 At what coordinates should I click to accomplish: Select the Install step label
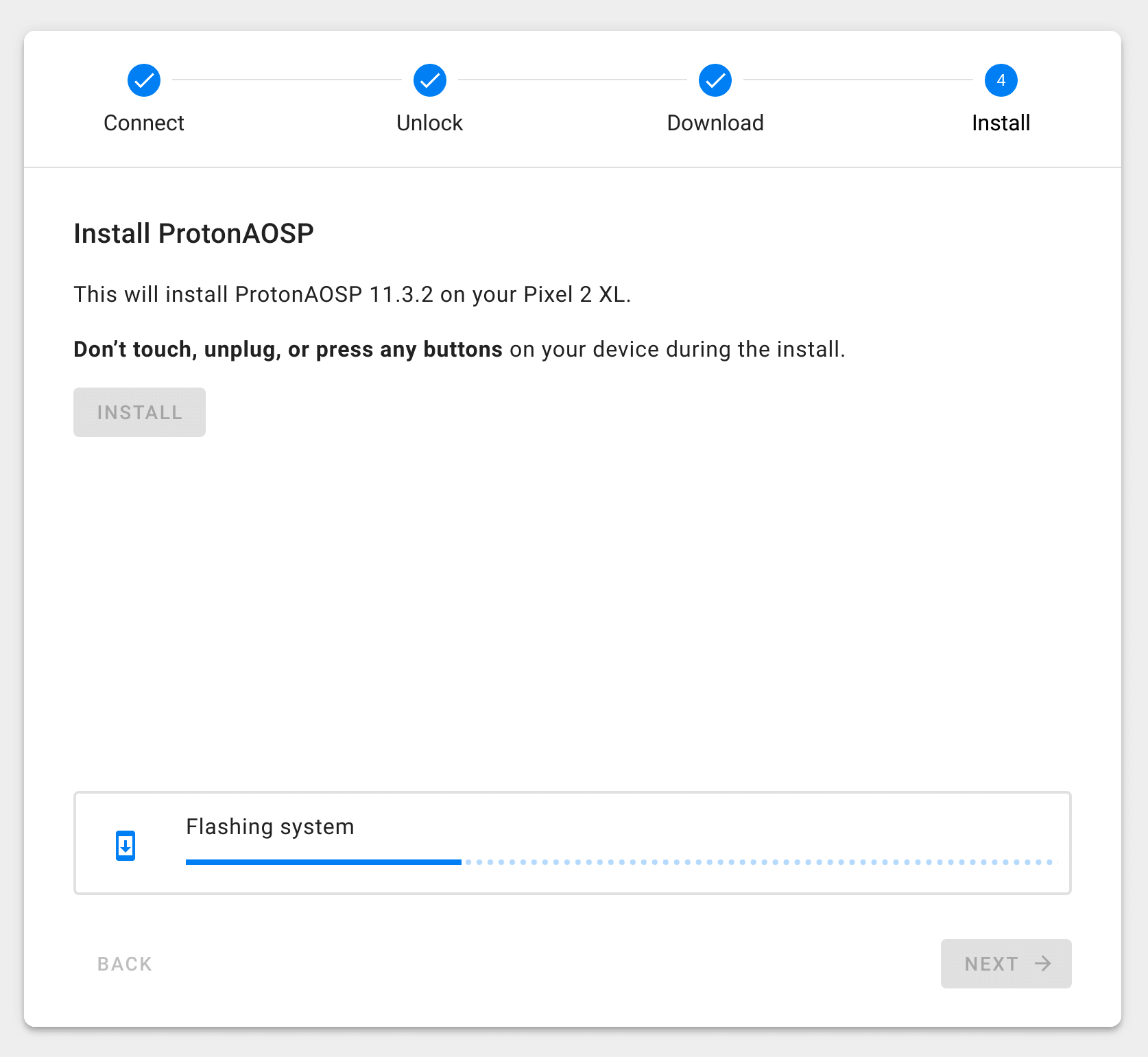1001,123
